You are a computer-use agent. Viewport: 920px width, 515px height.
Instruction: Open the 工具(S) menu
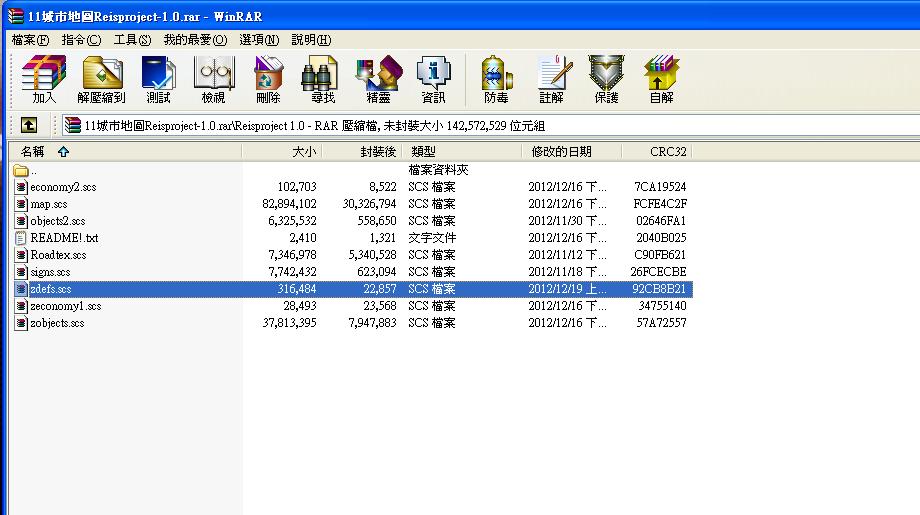click(132, 40)
